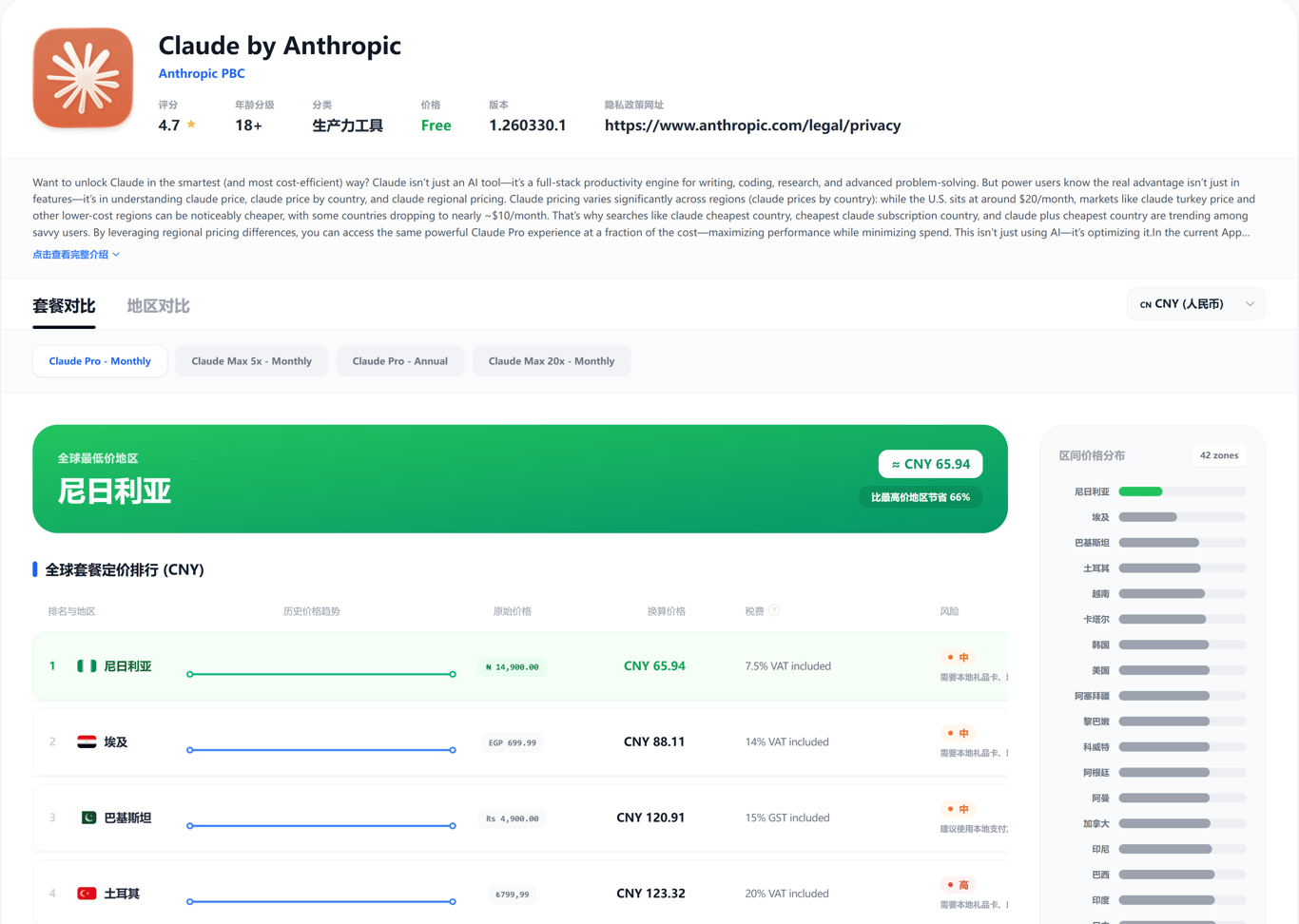
Task: Click the ≈ CNY 65.94 price badge
Action: [x=931, y=464]
